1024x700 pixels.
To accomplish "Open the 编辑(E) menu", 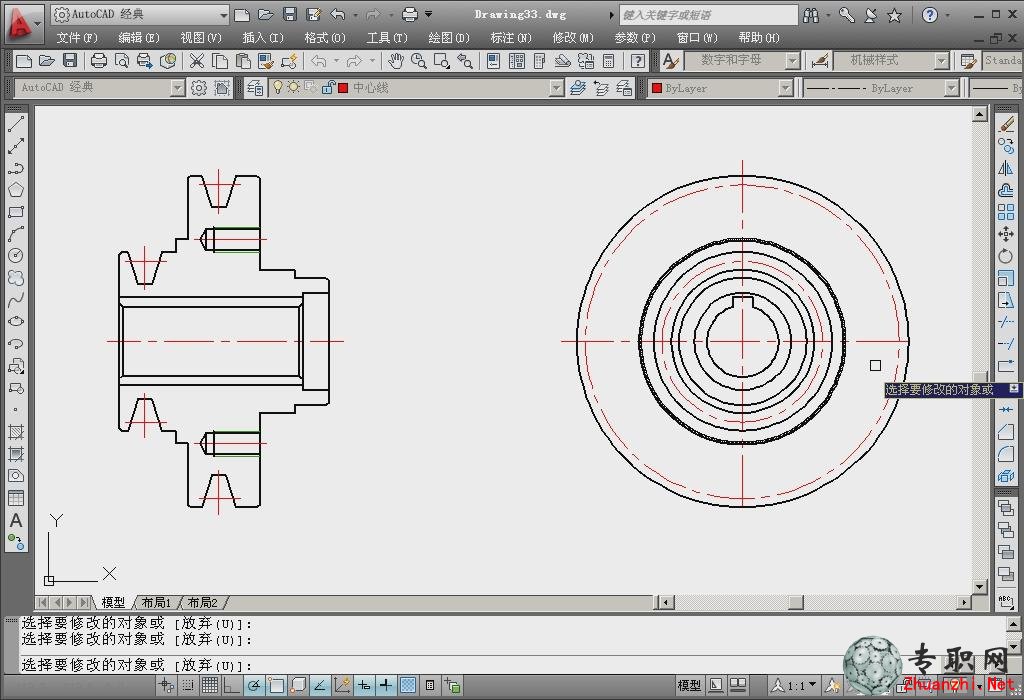I will pyautogui.click(x=139, y=38).
